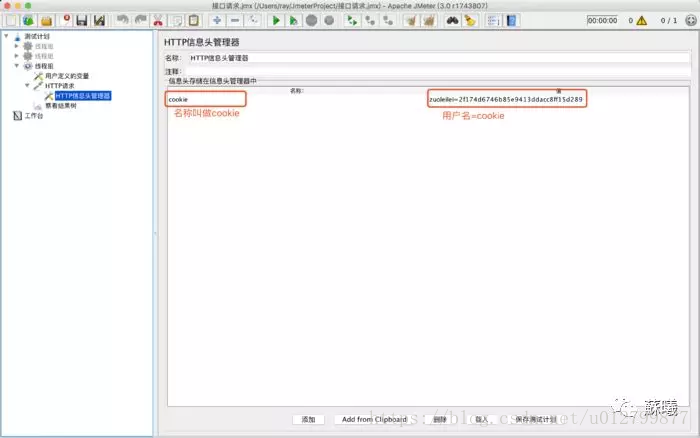The width and height of the screenshot is (700, 438).
Task: Collapse the 测试计划 tree node arrow
Action: click(6, 36)
